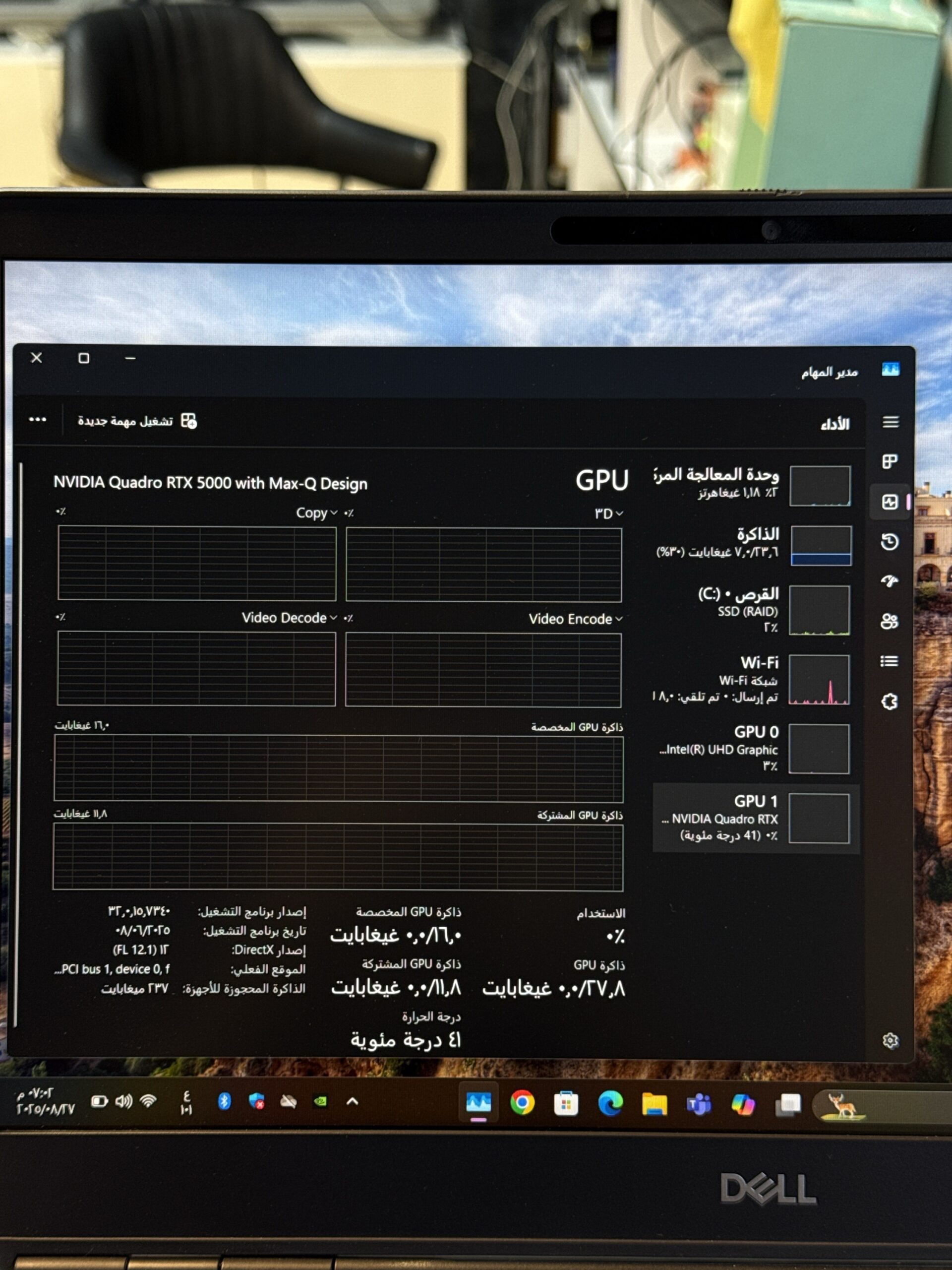Open Task View from taskbar

pos(788,1105)
